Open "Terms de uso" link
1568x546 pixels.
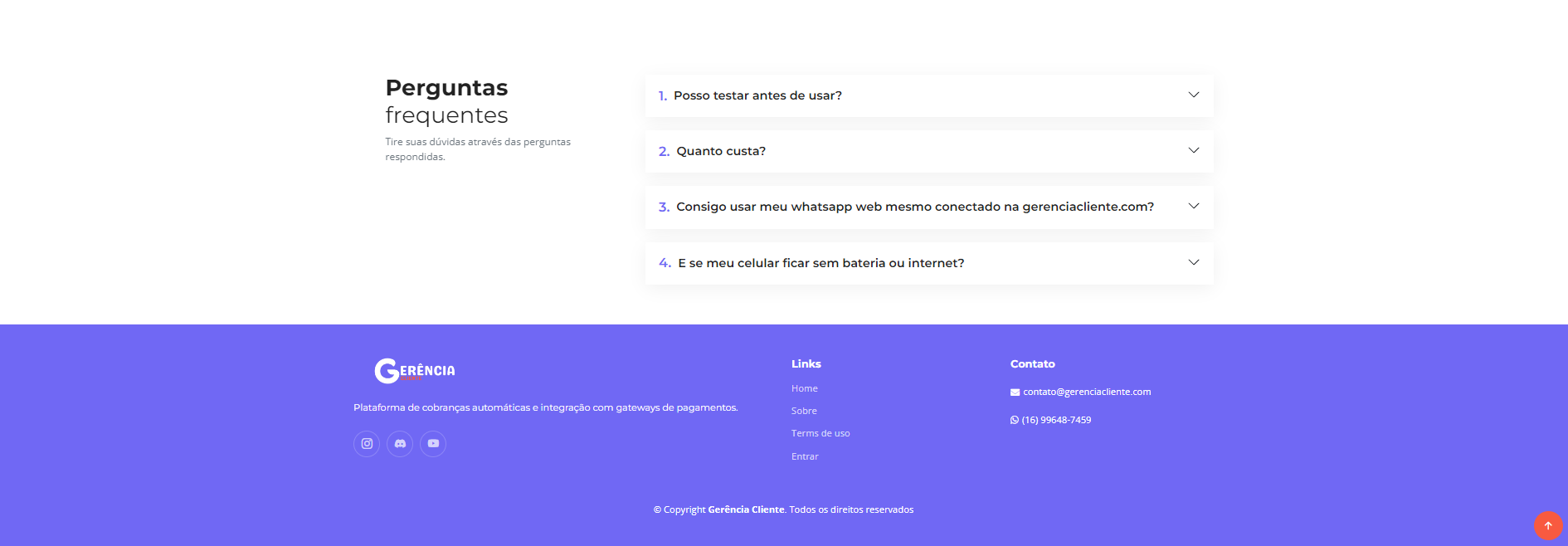coord(820,433)
